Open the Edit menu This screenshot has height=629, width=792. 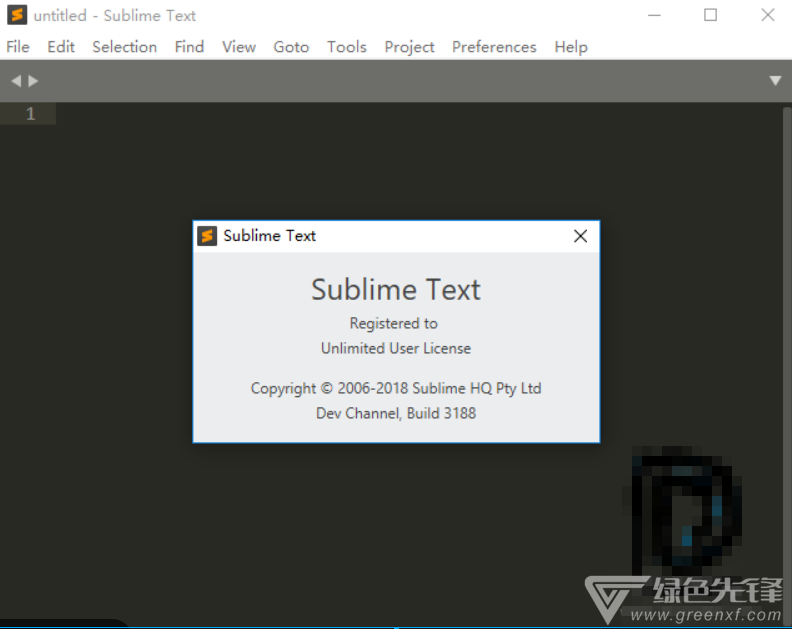point(61,47)
